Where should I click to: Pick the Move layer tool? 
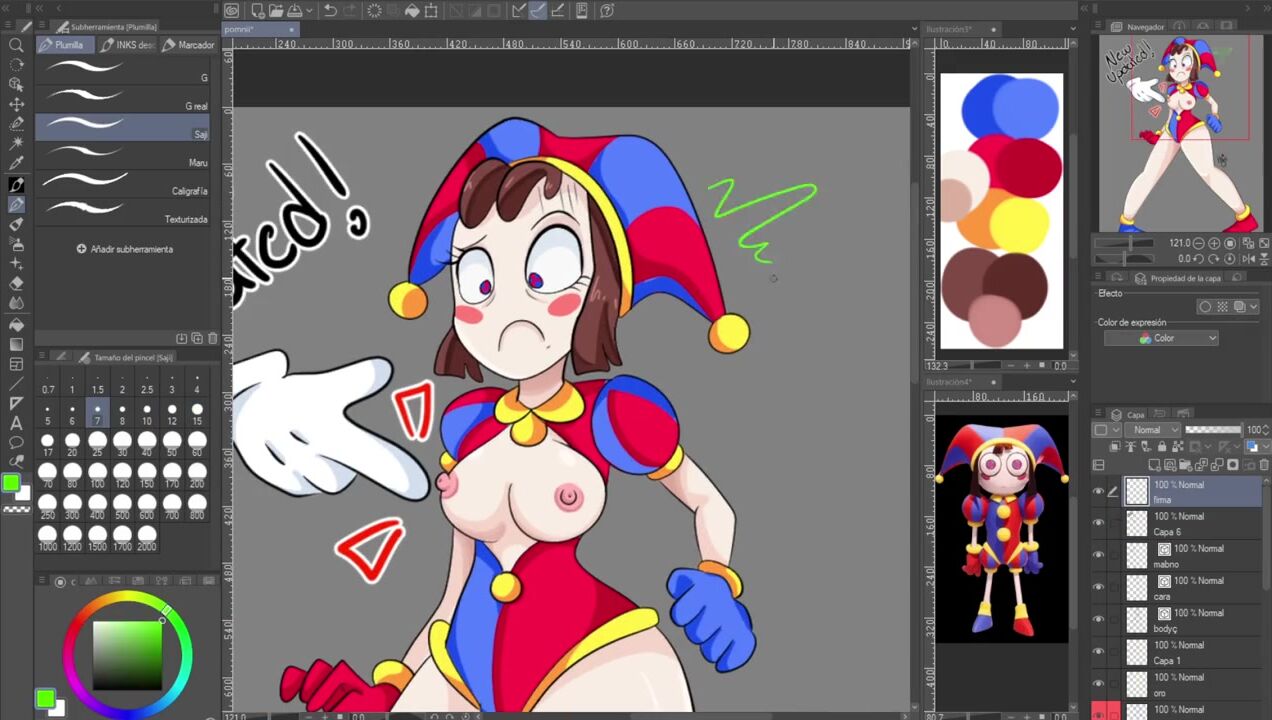[x=16, y=104]
